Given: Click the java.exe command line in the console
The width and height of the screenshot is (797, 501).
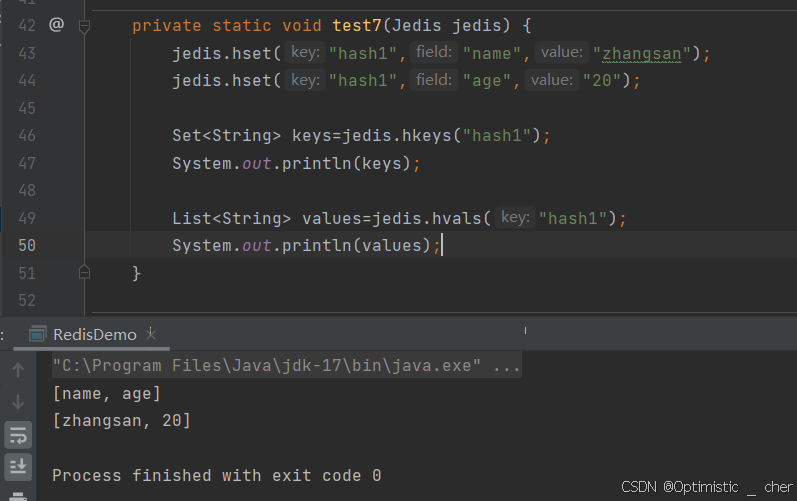Looking at the screenshot, I should [x=287, y=365].
